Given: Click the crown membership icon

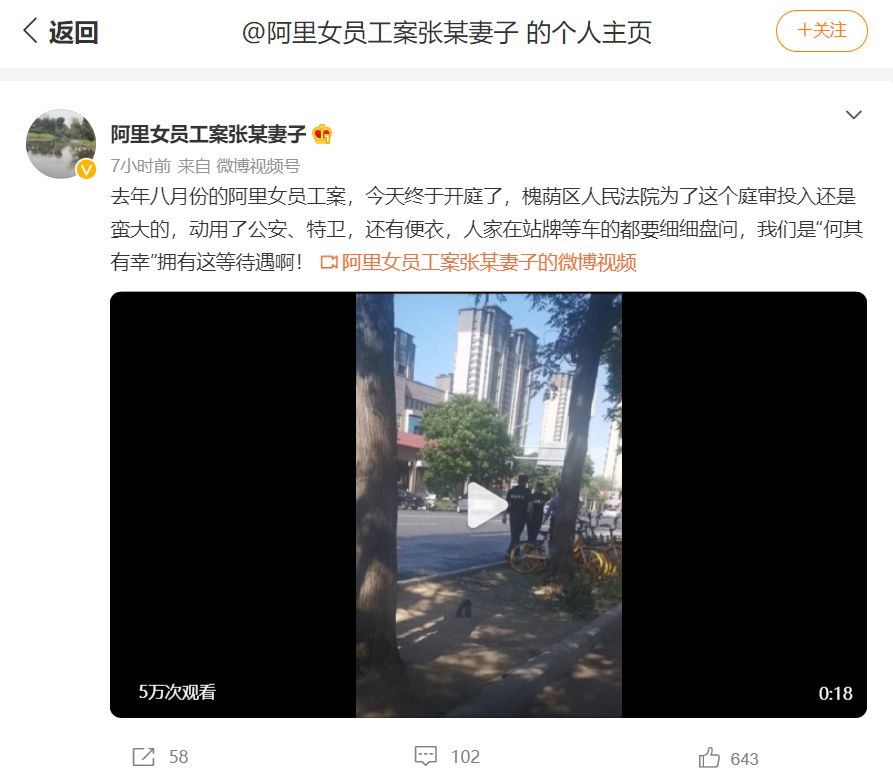Looking at the screenshot, I should tap(322, 134).
